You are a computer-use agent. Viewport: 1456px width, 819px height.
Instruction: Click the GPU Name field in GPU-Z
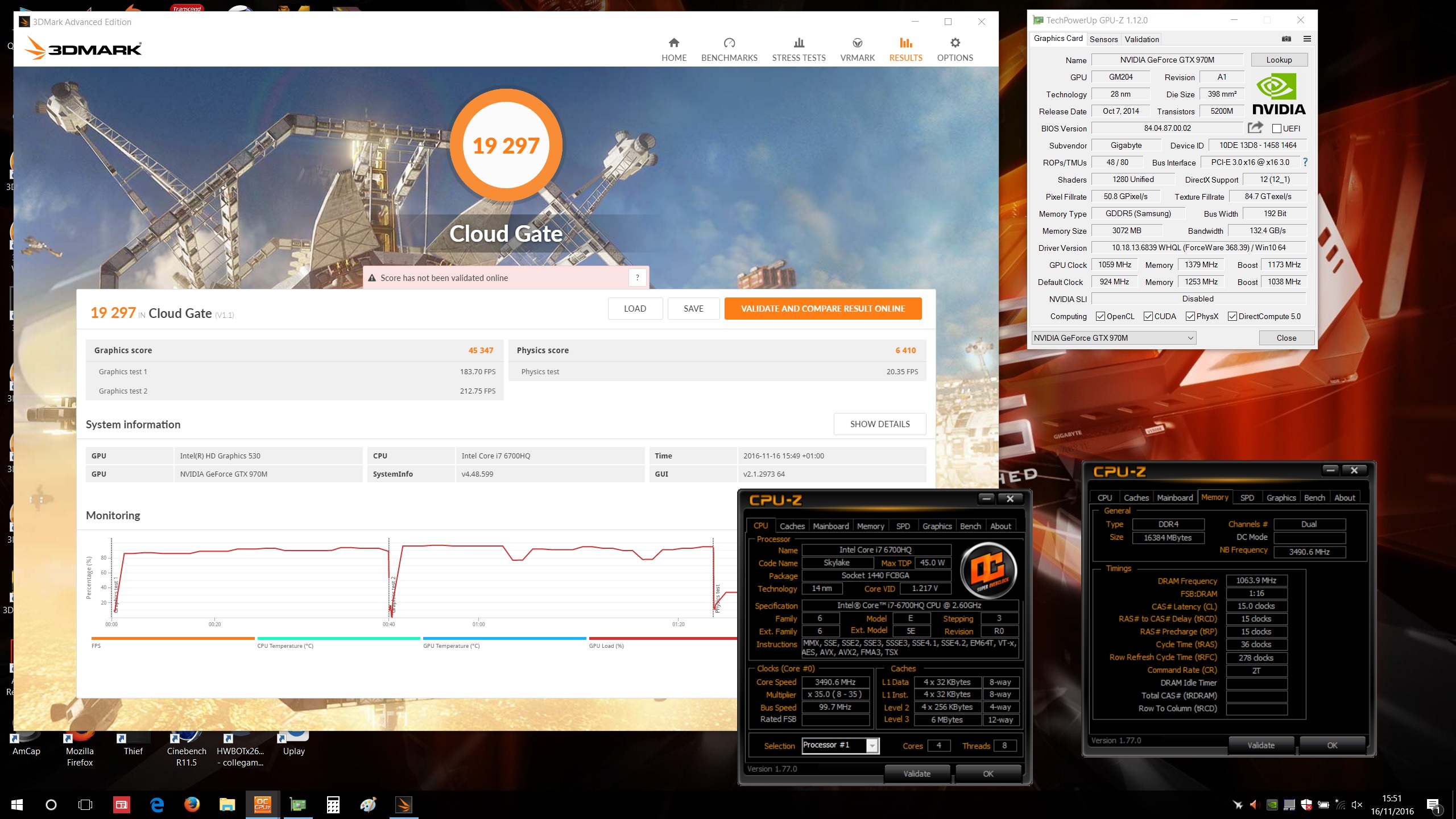tap(1167, 60)
